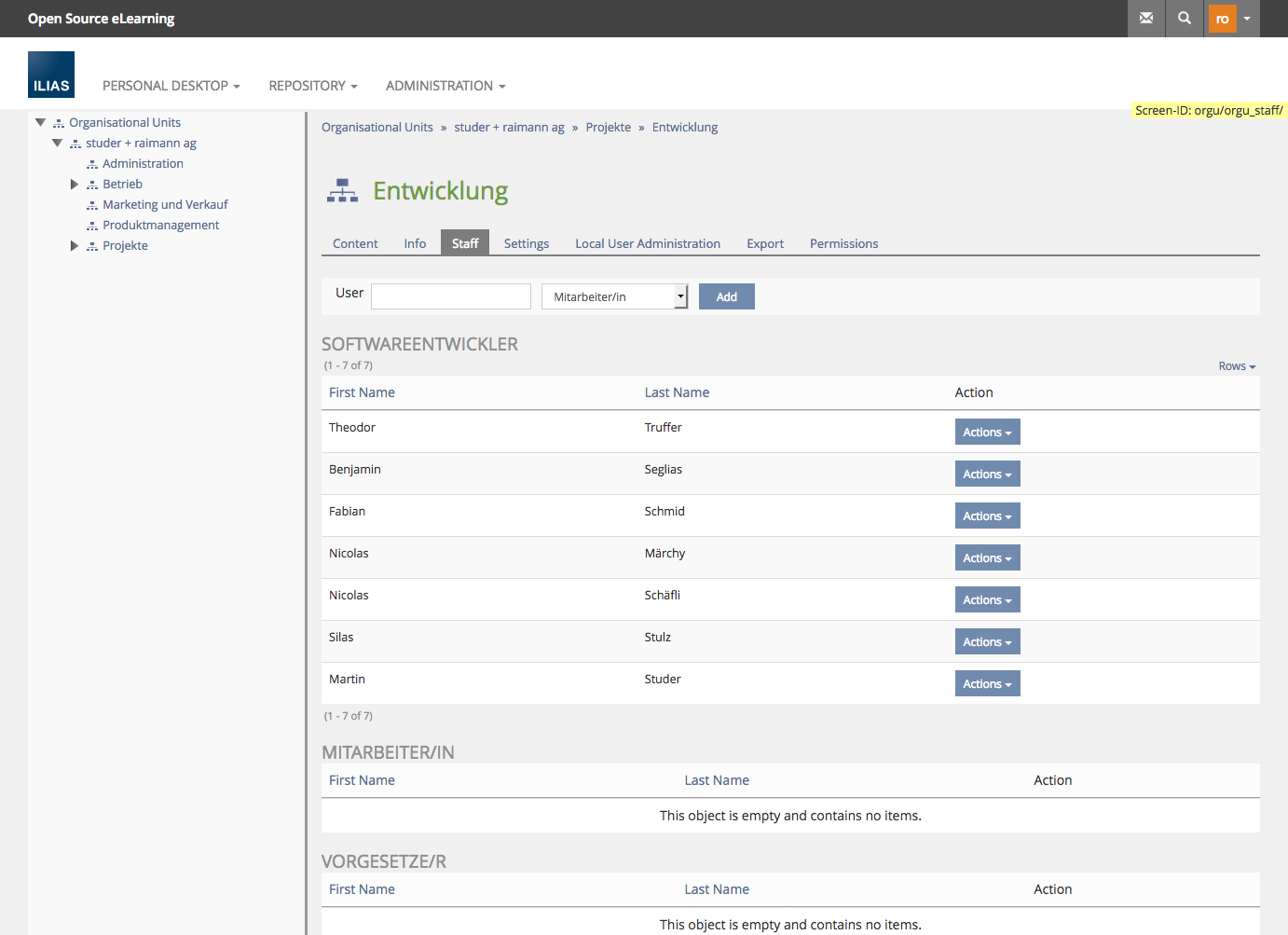Click the Entwicklung org unit title icon
The image size is (1288, 935).
point(342,191)
